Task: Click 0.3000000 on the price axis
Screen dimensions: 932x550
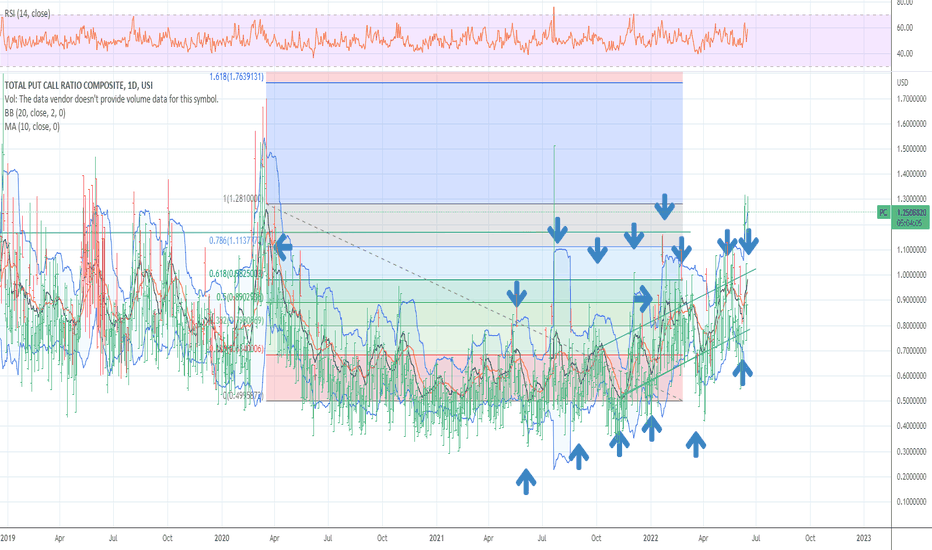Action: pyautogui.click(x=911, y=452)
